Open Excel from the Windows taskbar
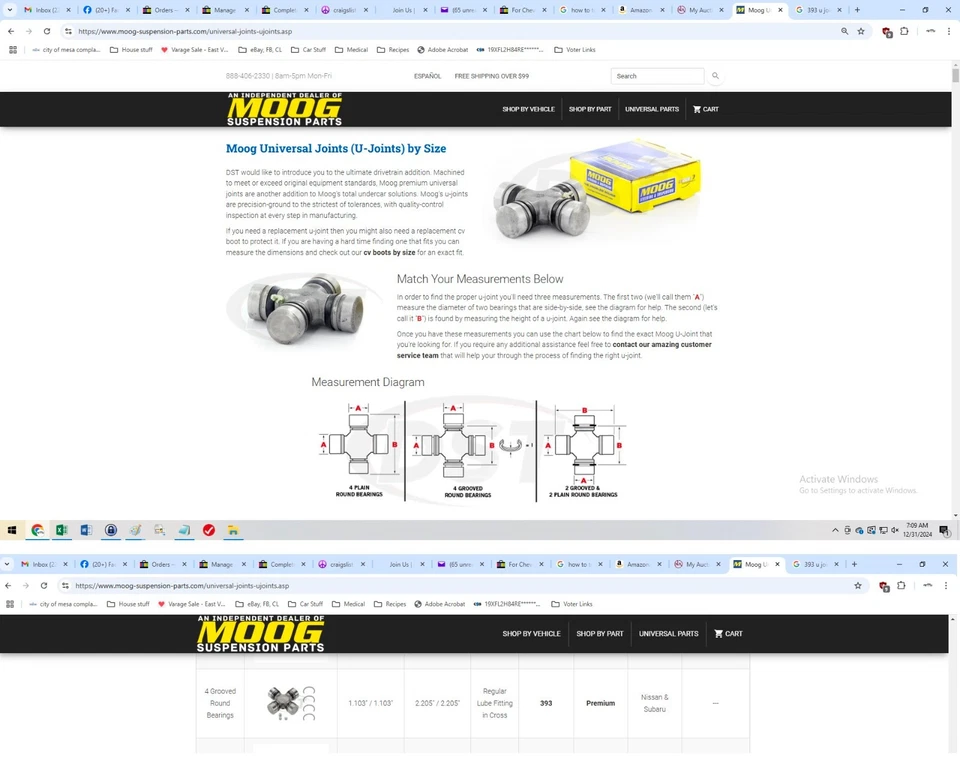Viewport: 960px width, 760px height. tap(62, 530)
